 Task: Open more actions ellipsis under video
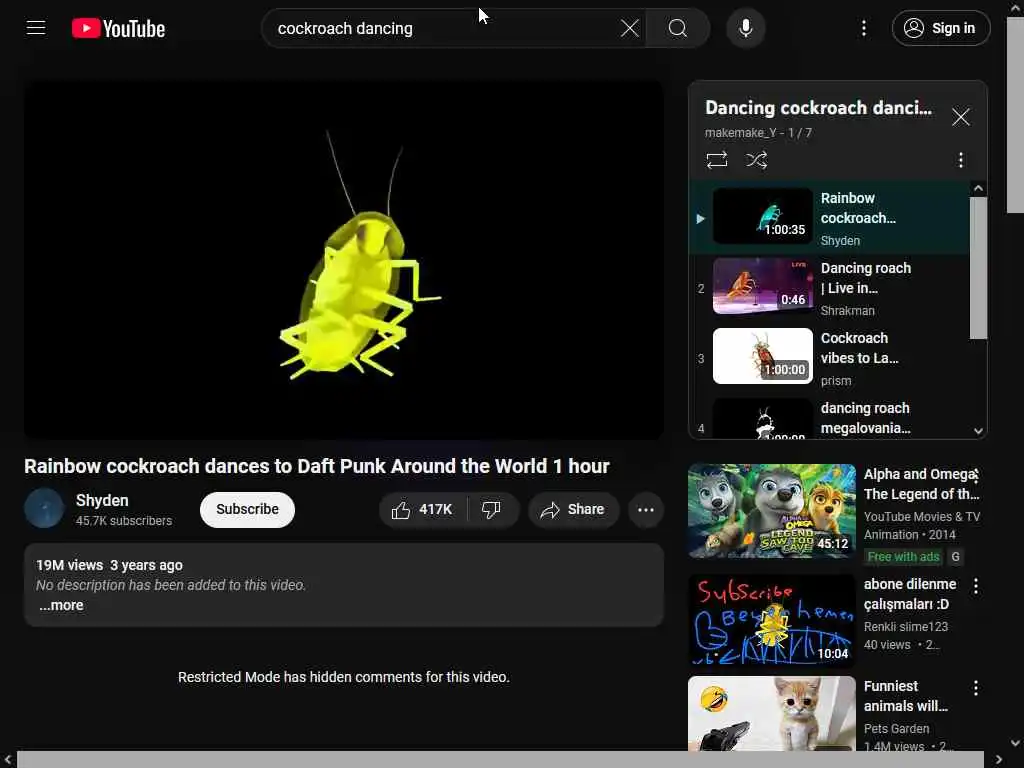coord(645,509)
